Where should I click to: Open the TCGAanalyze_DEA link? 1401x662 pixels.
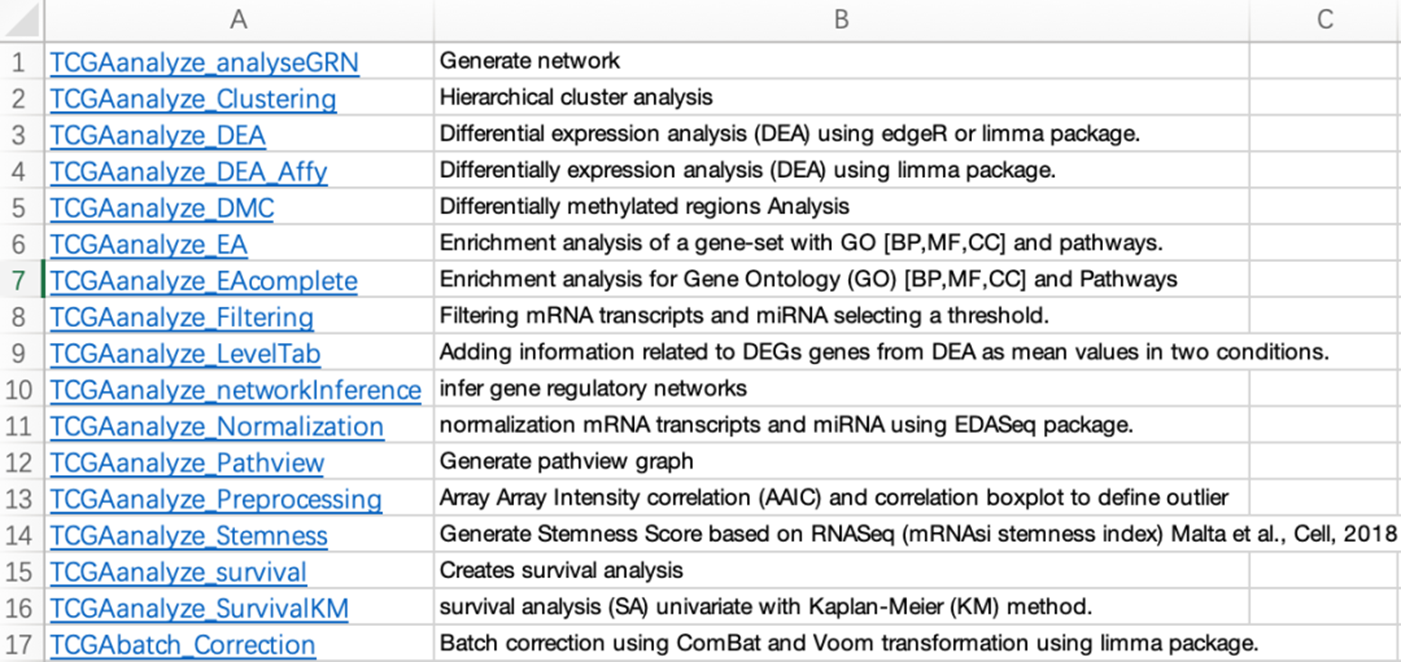tap(158, 135)
